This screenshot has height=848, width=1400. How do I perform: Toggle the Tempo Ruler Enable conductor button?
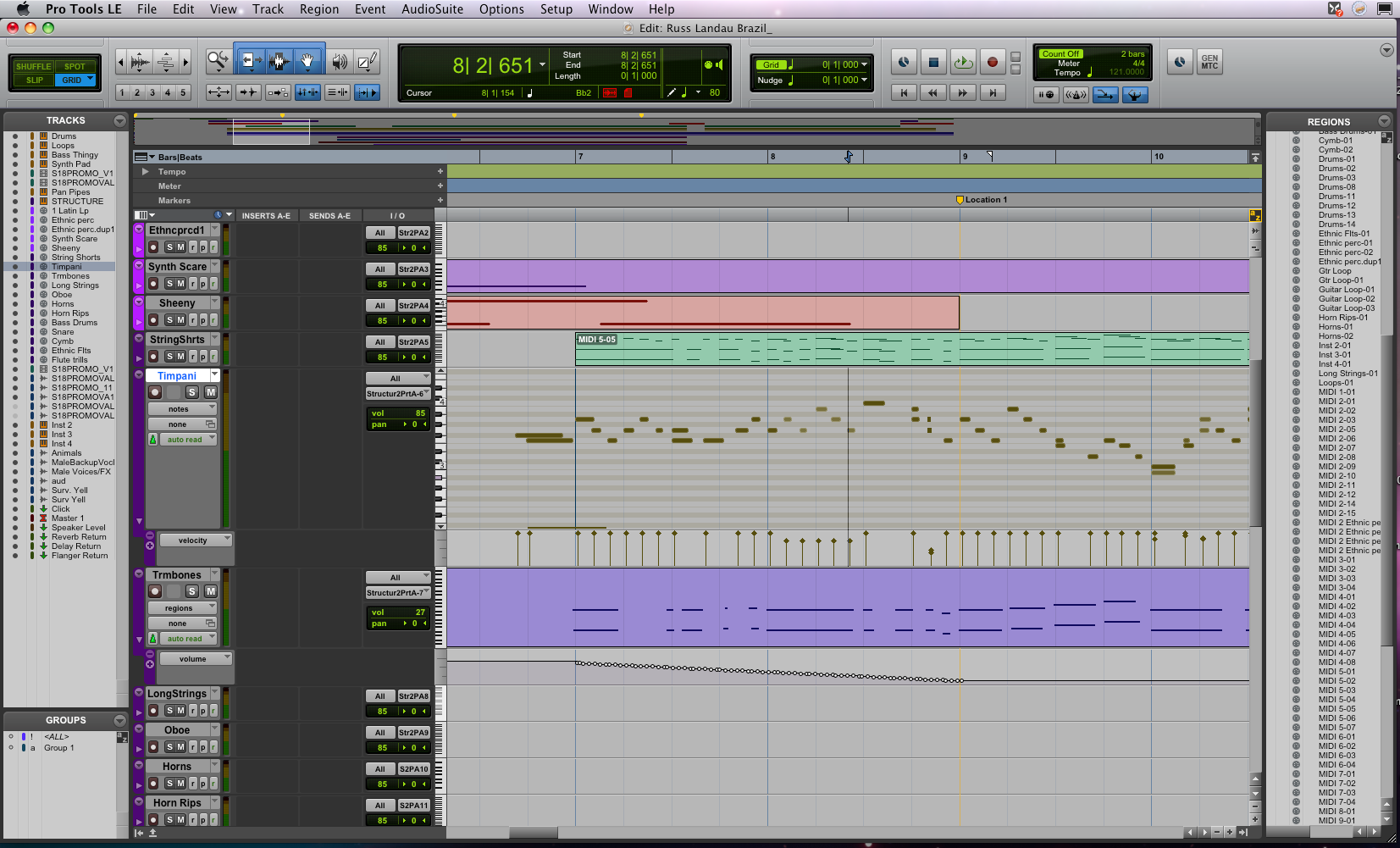(x=1135, y=94)
